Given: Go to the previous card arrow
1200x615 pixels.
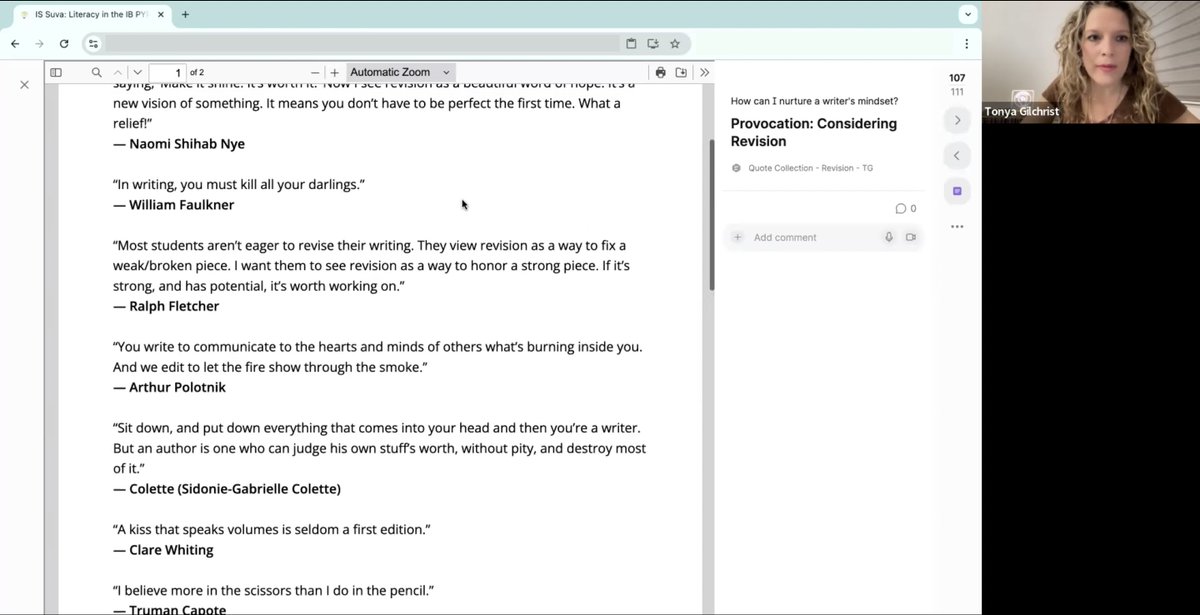Looking at the screenshot, I should tap(957, 155).
